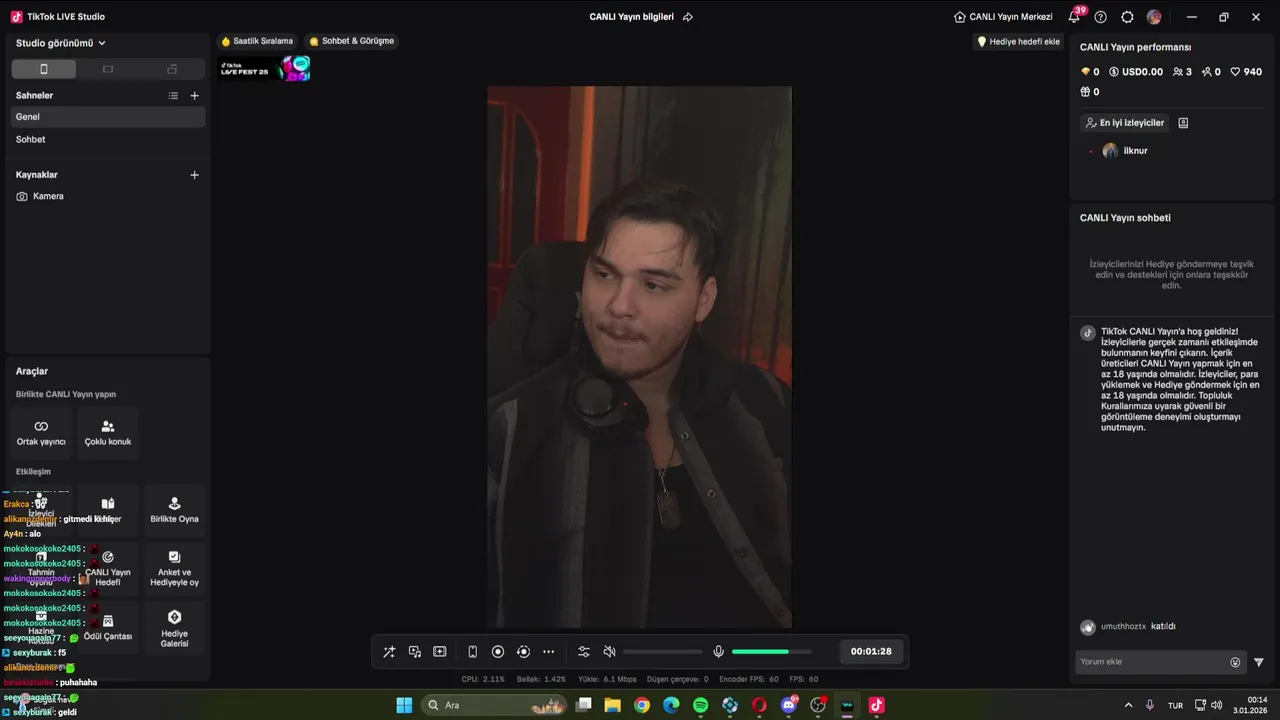1280x720 pixels.
Task: Open the media and music icon in control bar
Action: 415,652
